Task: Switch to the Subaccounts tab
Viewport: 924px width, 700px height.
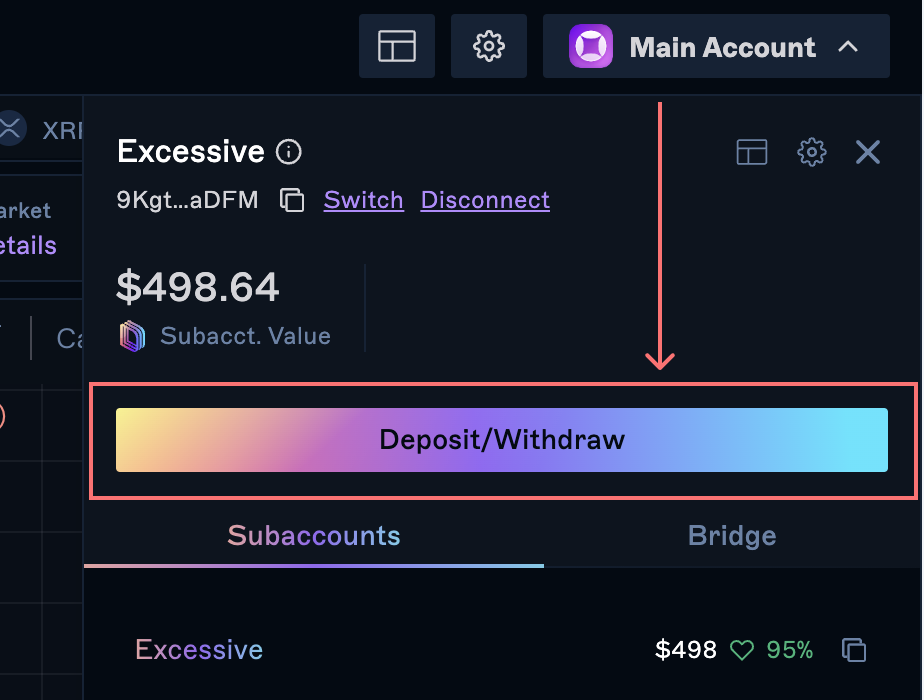Action: tap(314, 536)
